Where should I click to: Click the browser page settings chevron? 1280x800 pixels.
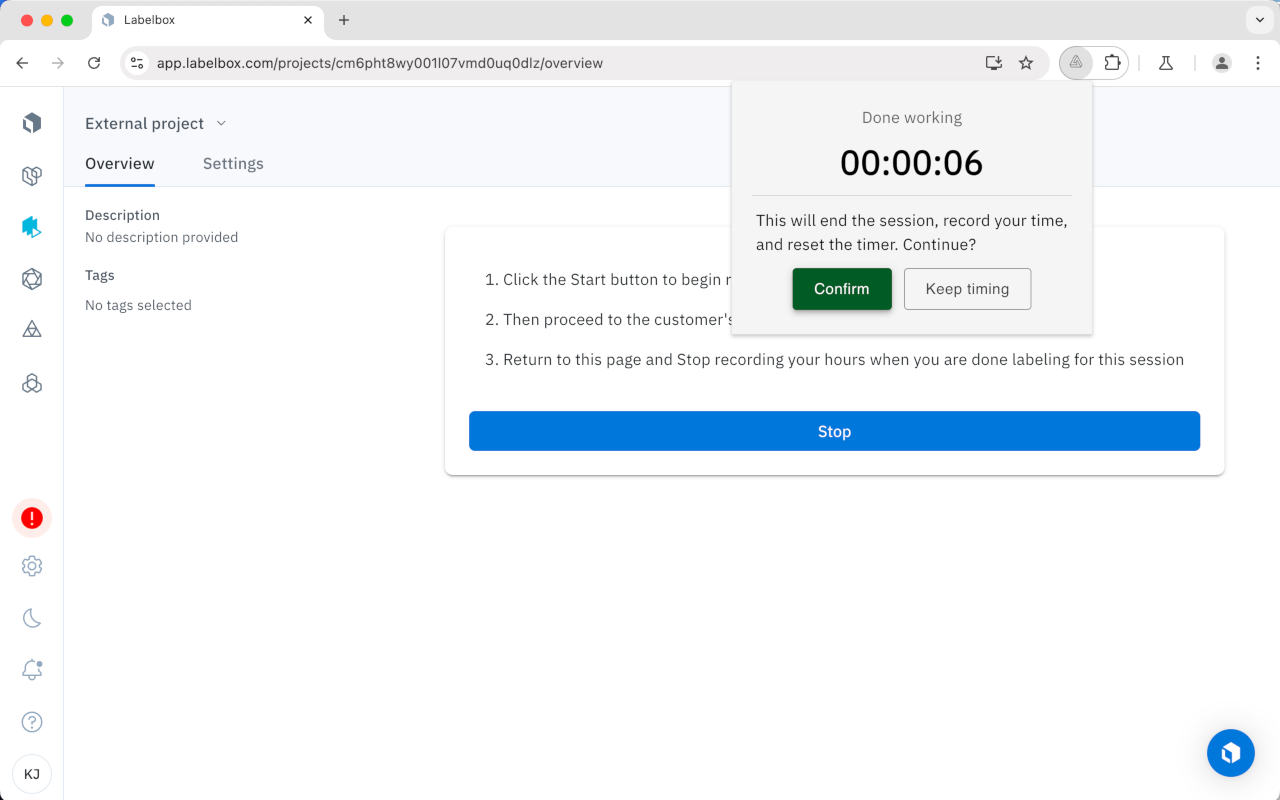(1258, 20)
